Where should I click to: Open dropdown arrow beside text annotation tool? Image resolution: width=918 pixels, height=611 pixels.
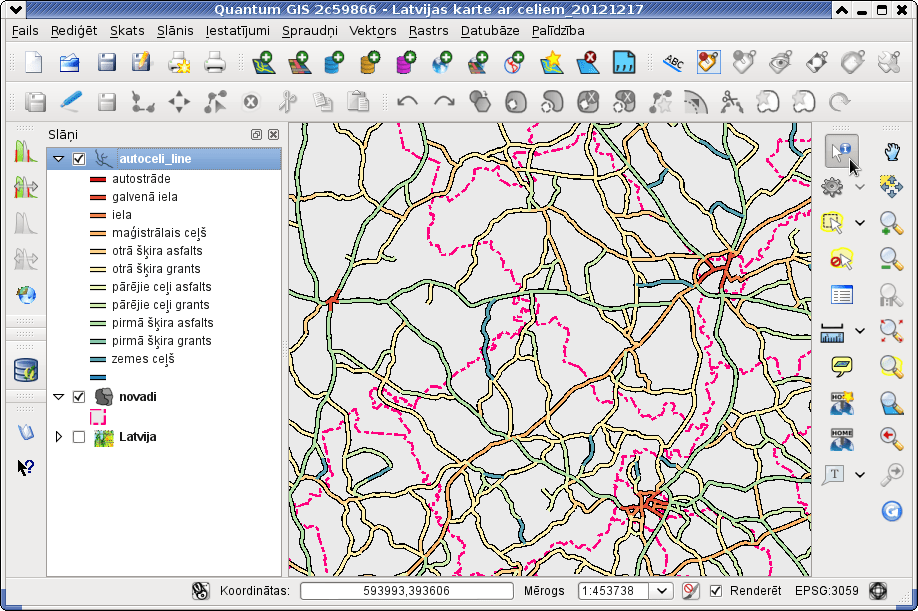click(x=859, y=475)
